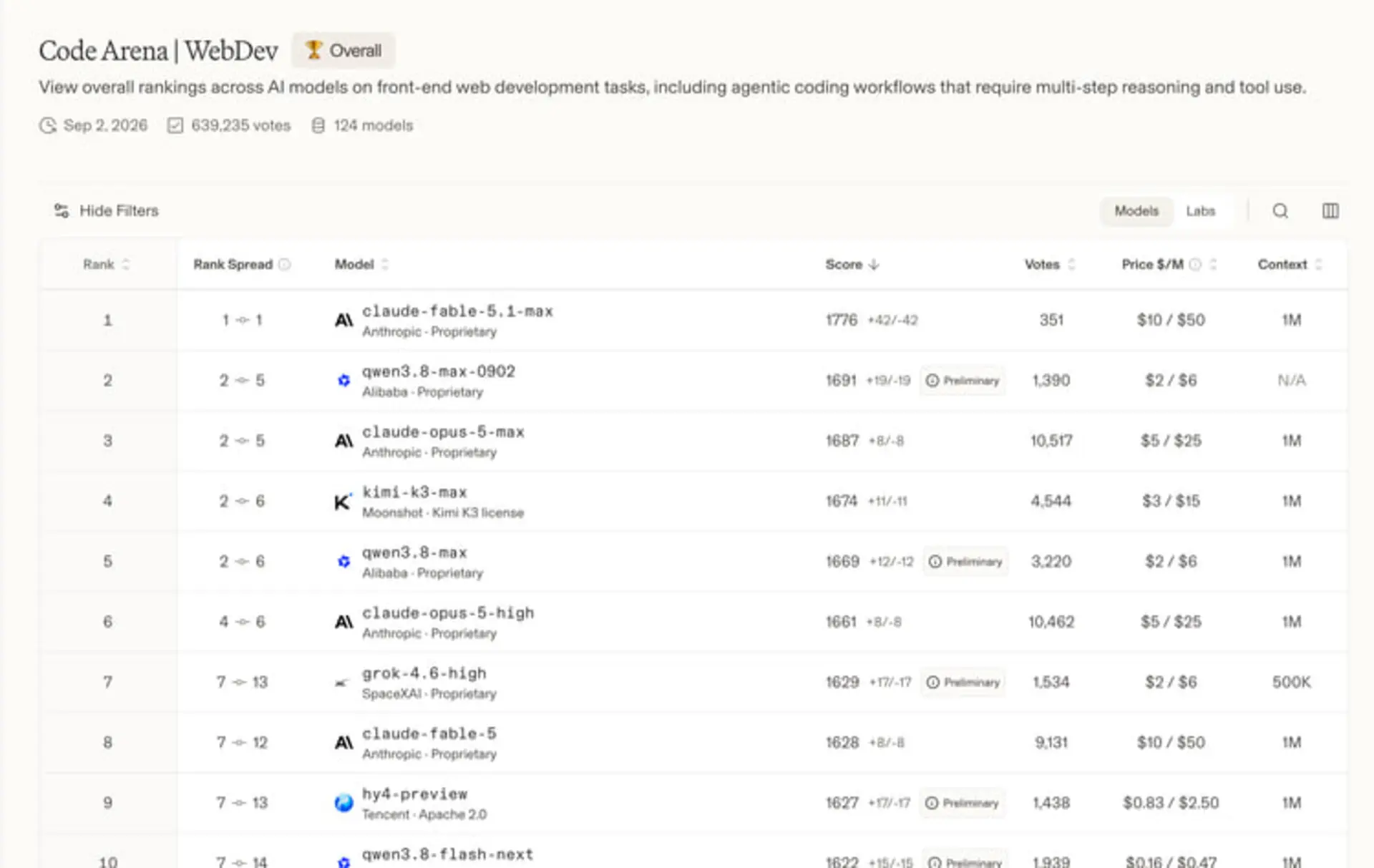Sort by Context column header

click(x=1290, y=264)
